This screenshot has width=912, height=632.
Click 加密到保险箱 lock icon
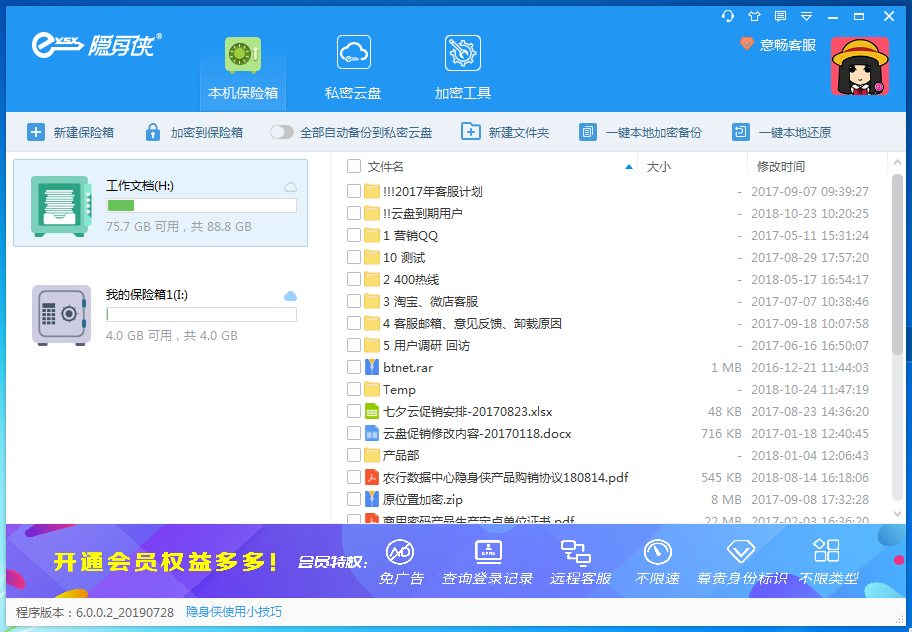153,132
